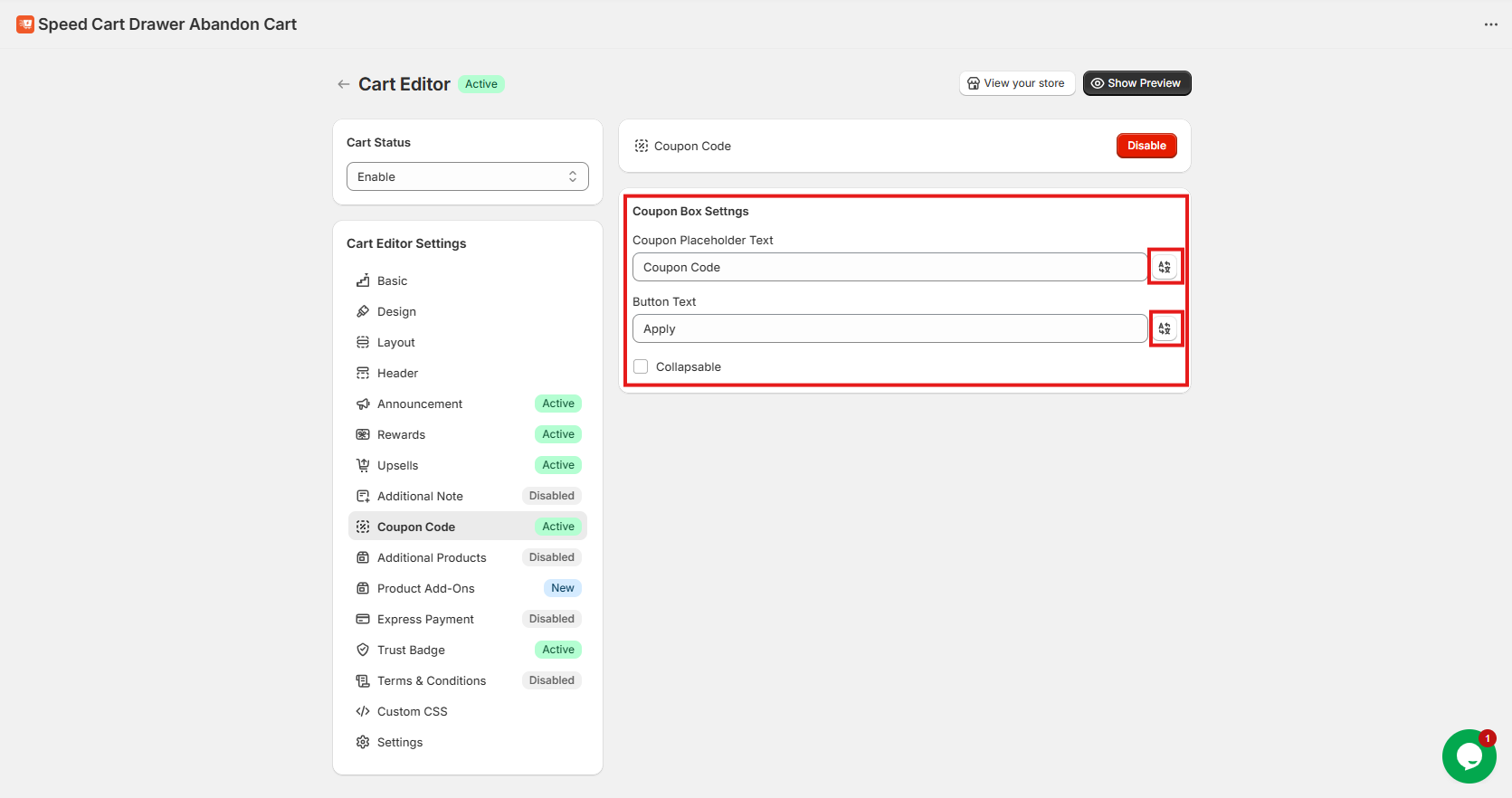Image resolution: width=1512 pixels, height=798 pixels.
Task: Click View your store button
Action: coord(1016,83)
